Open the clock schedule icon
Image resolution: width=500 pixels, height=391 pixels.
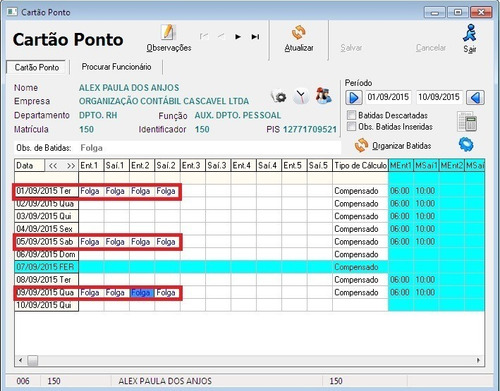tap(301, 96)
